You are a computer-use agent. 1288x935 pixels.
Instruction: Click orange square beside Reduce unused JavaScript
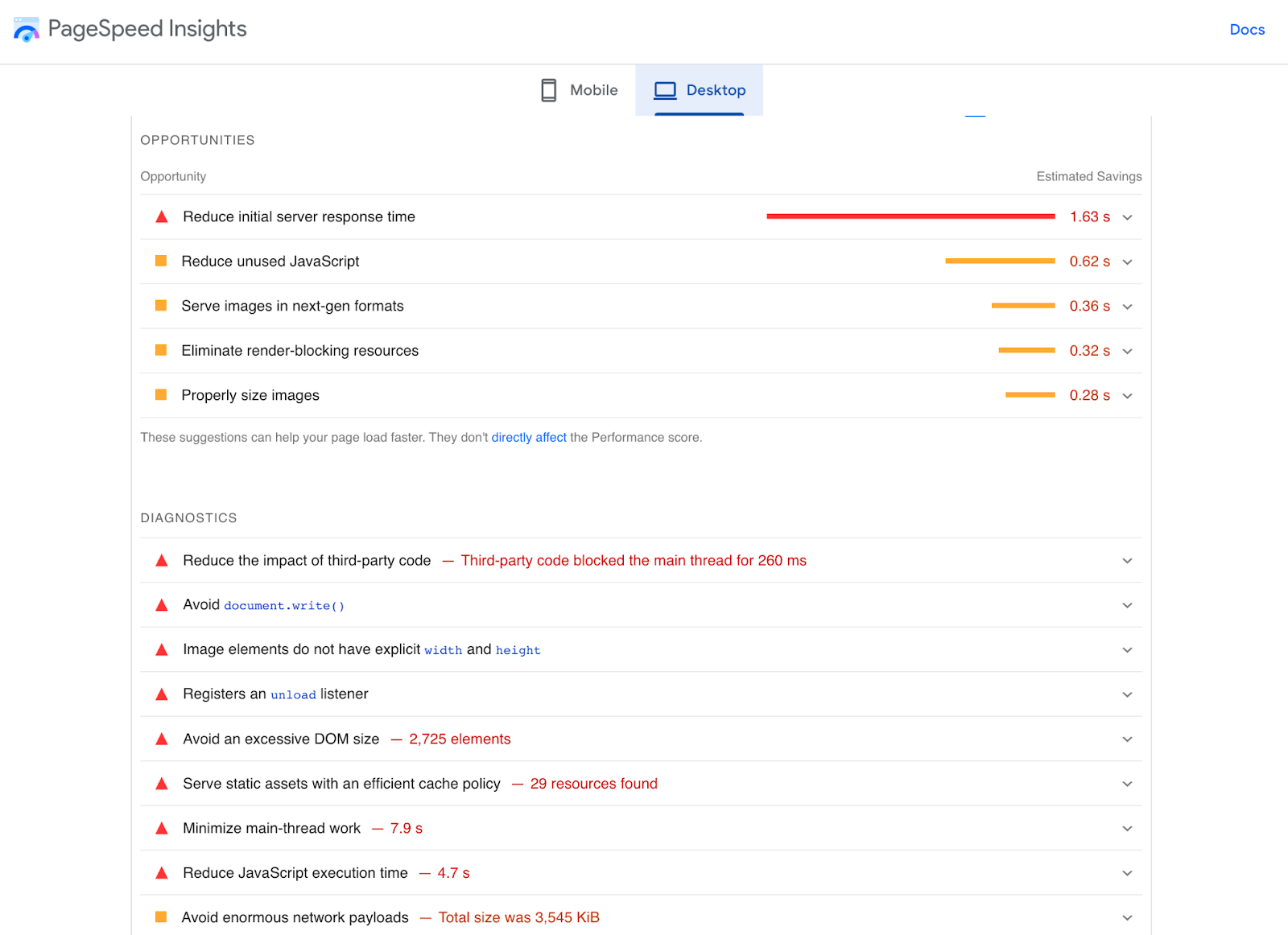[x=161, y=262]
